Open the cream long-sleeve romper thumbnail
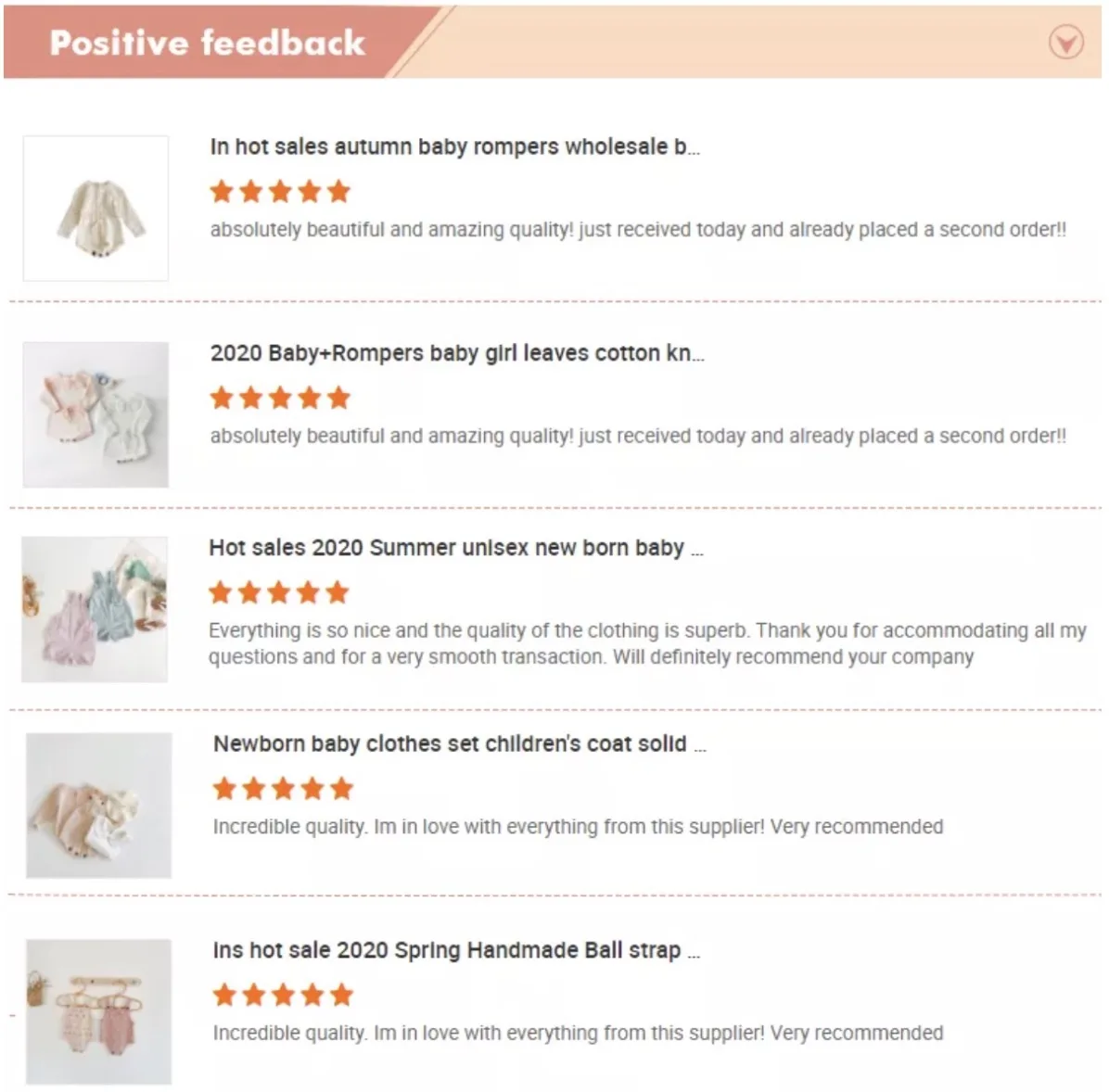Viewport: 1109px width, 1092px height. pyautogui.click(x=96, y=209)
